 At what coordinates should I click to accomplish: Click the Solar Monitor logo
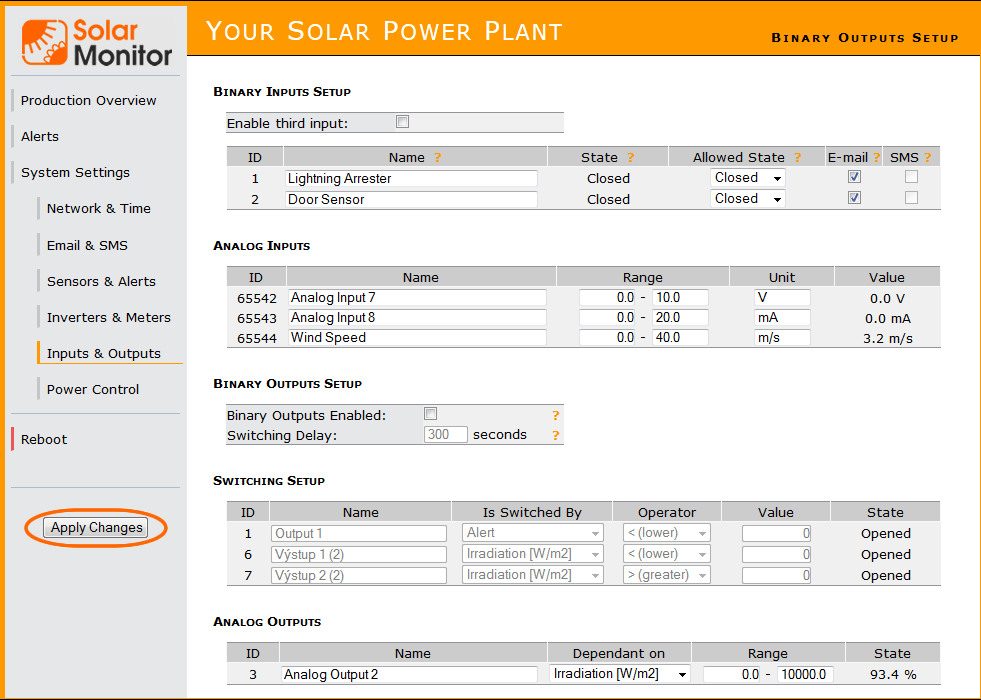(x=97, y=42)
